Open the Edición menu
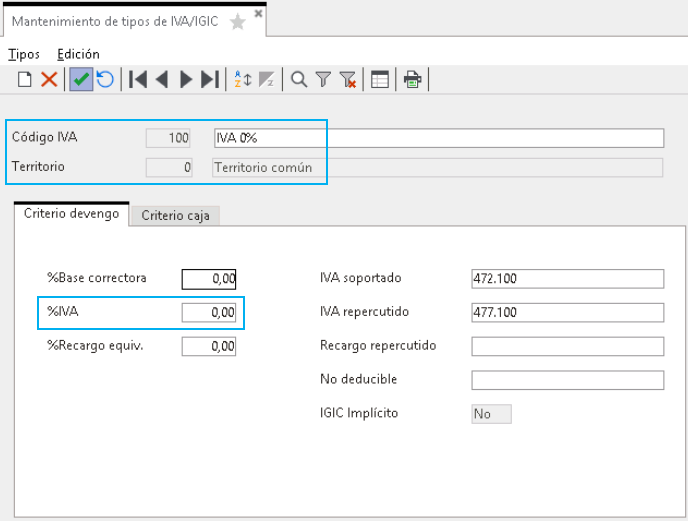Screen dimensions: 688x521 79,54
